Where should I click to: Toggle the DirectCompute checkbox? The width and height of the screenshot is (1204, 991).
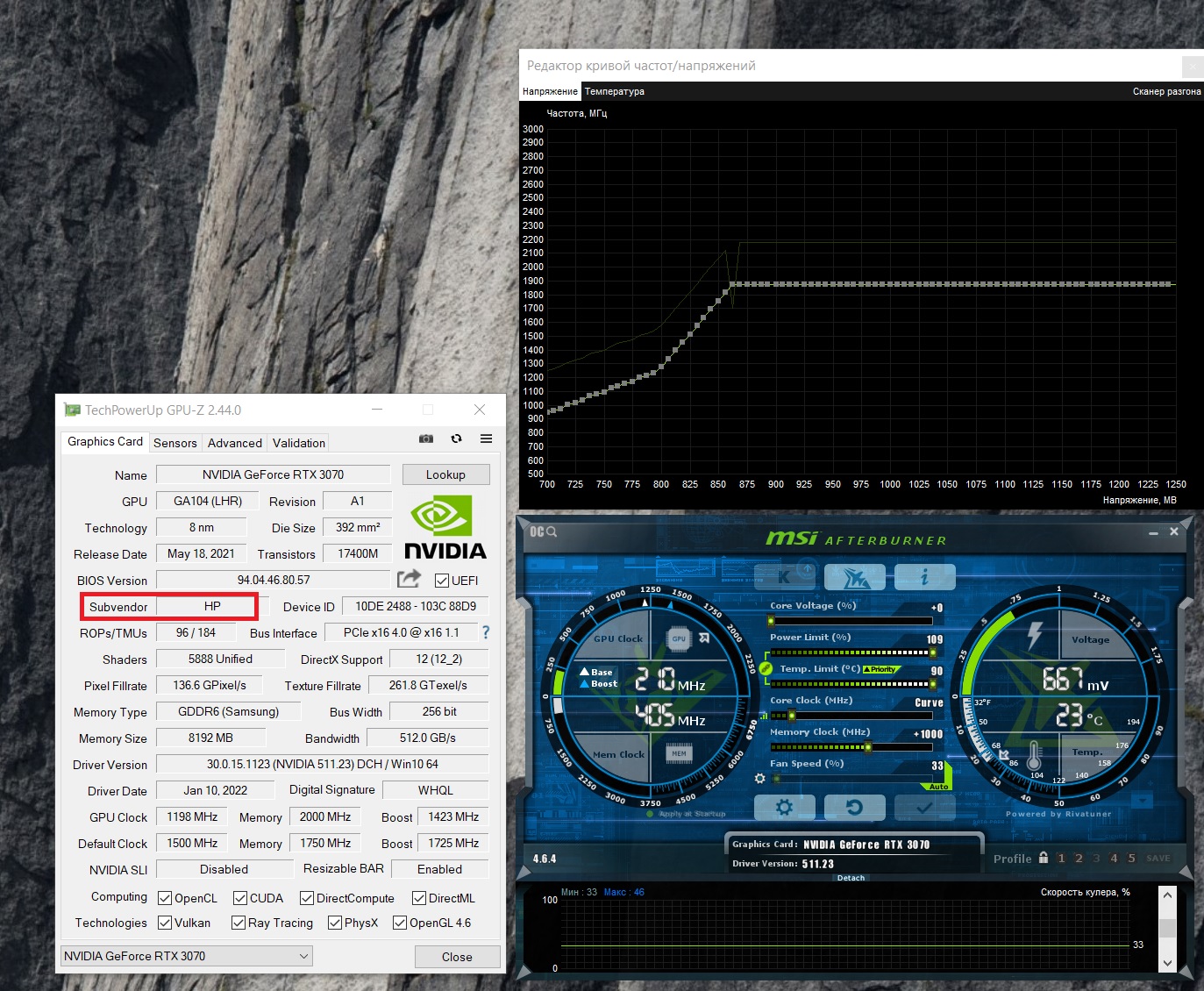click(307, 898)
